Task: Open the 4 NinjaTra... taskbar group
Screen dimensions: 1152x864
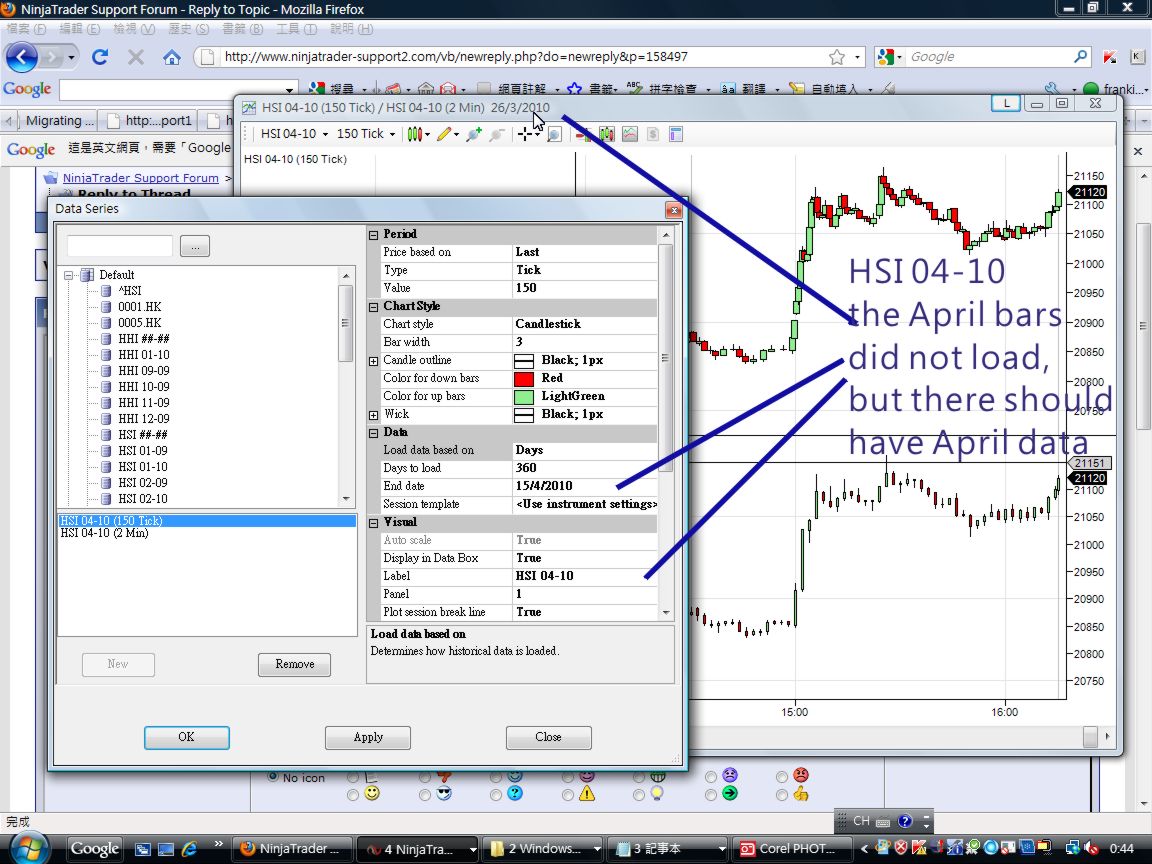Action: pyautogui.click(x=417, y=849)
